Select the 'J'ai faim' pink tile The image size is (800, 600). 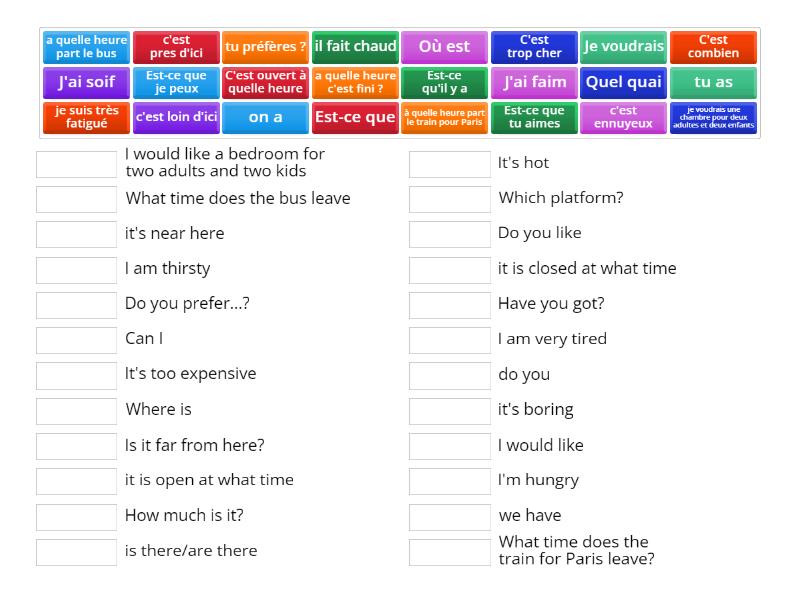click(534, 82)
